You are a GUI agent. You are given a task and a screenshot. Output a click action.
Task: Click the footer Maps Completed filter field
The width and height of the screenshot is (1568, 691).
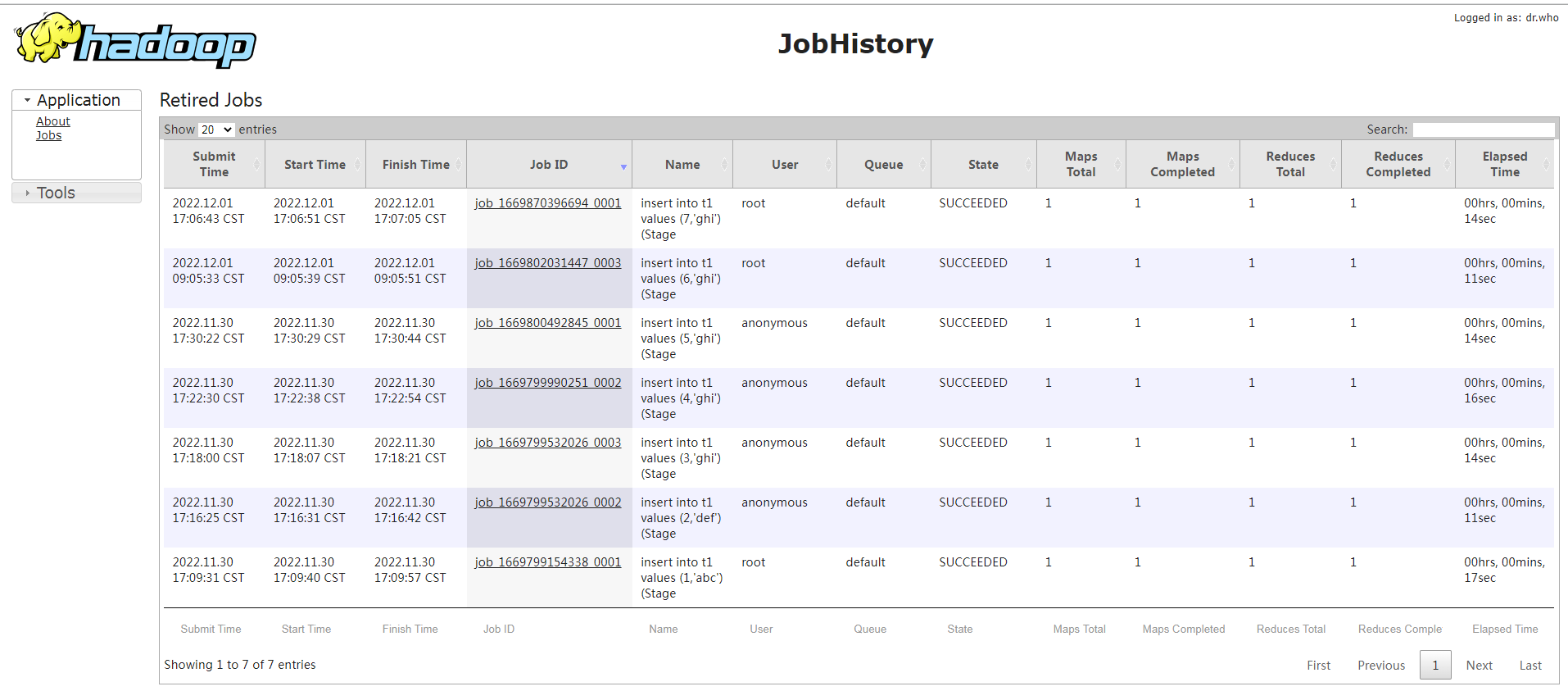click(1181, 629)
